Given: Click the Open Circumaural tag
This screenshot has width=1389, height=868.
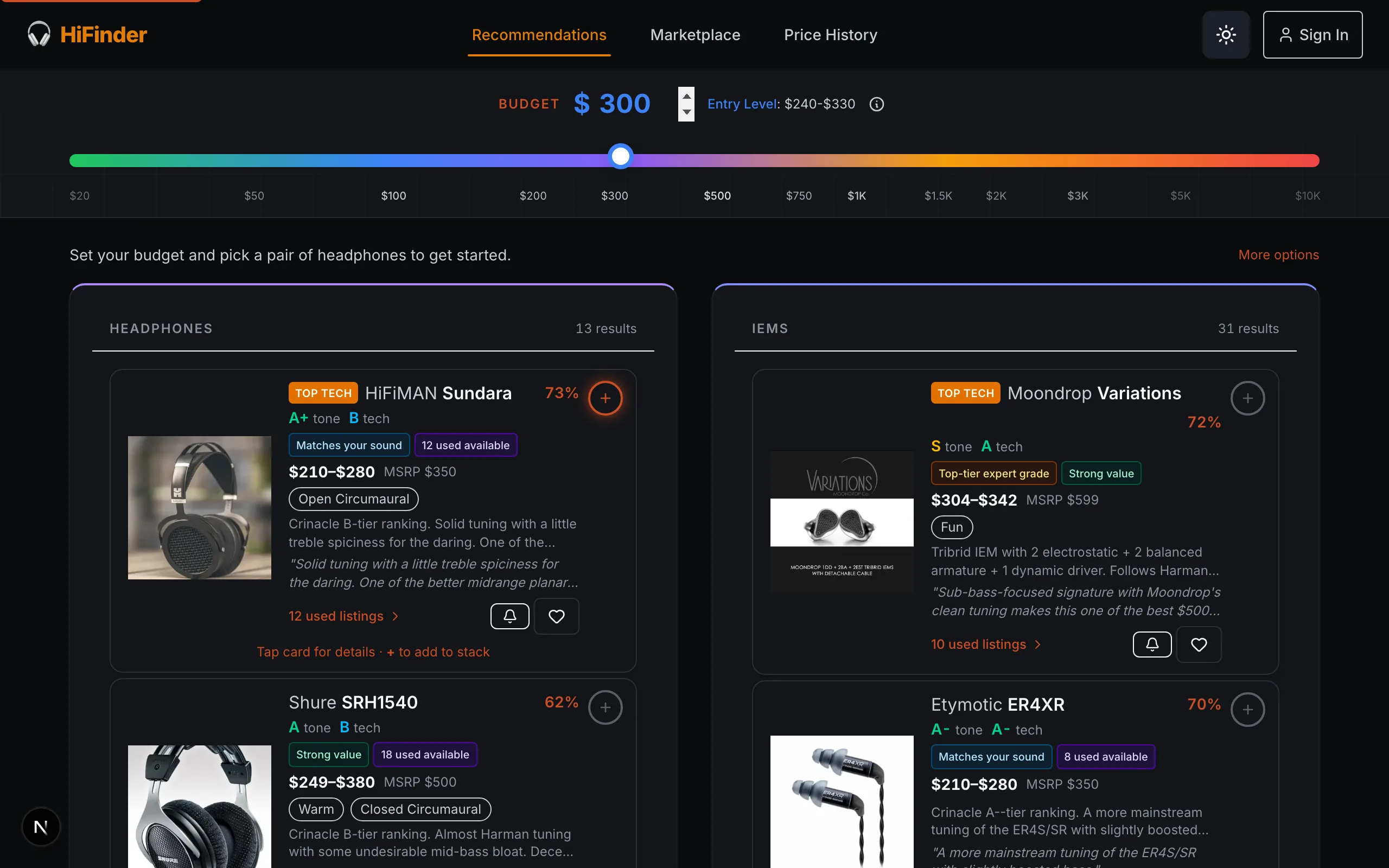Looking at the screenshot, I should 354,499.
